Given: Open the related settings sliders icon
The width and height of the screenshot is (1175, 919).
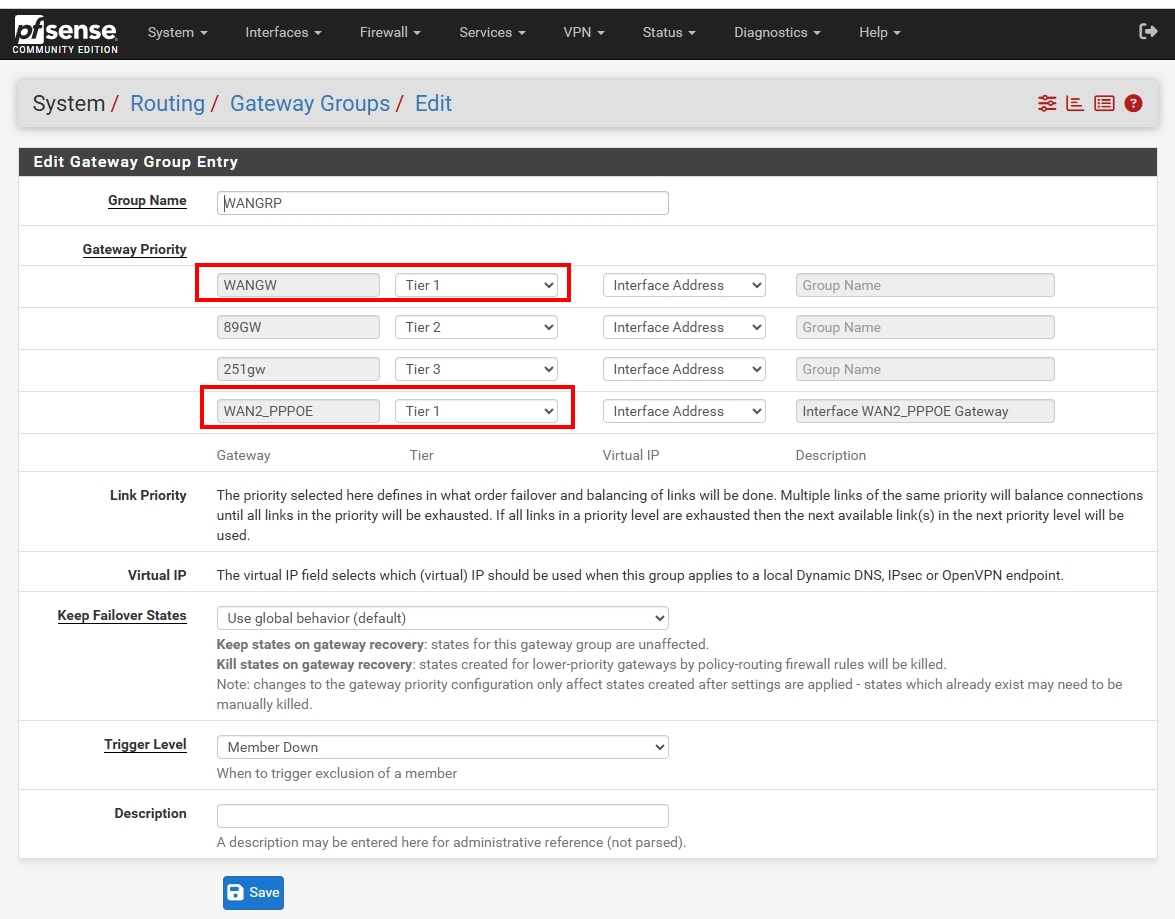Looking at the screenshot, I should (1047, 103).
